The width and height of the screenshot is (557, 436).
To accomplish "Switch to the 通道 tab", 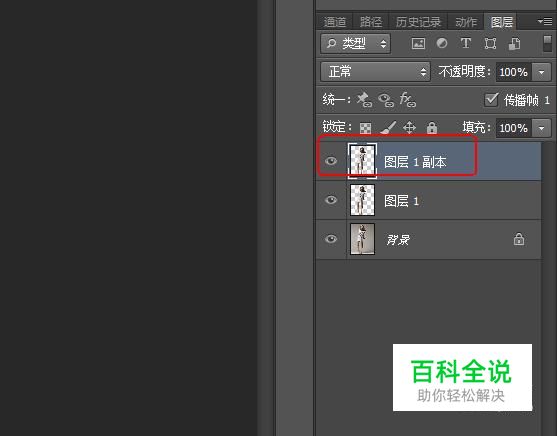I will tap(335, 22).
